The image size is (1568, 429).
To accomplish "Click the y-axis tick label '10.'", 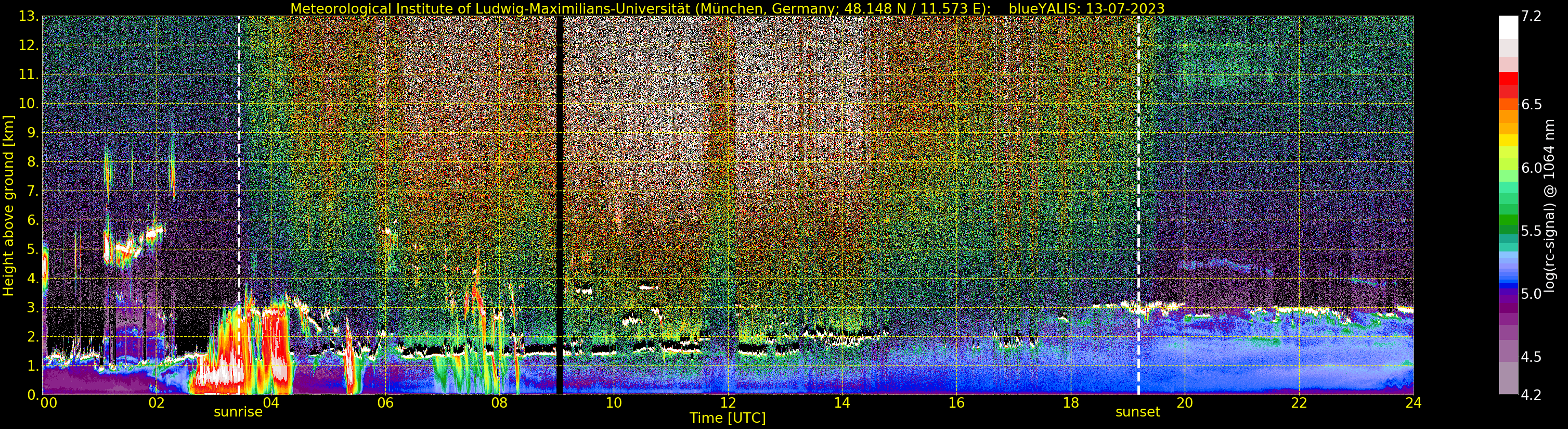I will [x=29, y=104].
